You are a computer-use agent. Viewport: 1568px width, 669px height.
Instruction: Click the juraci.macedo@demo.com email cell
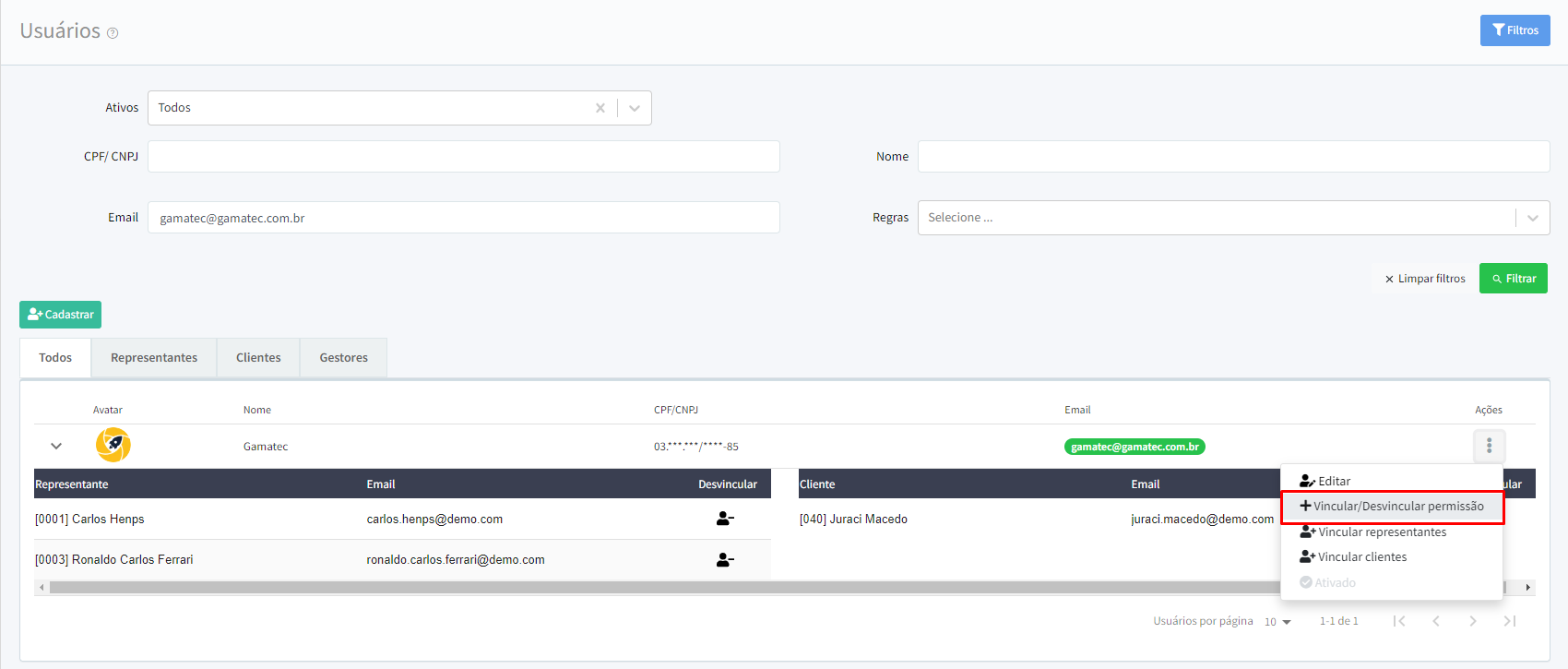point(1203,520)
